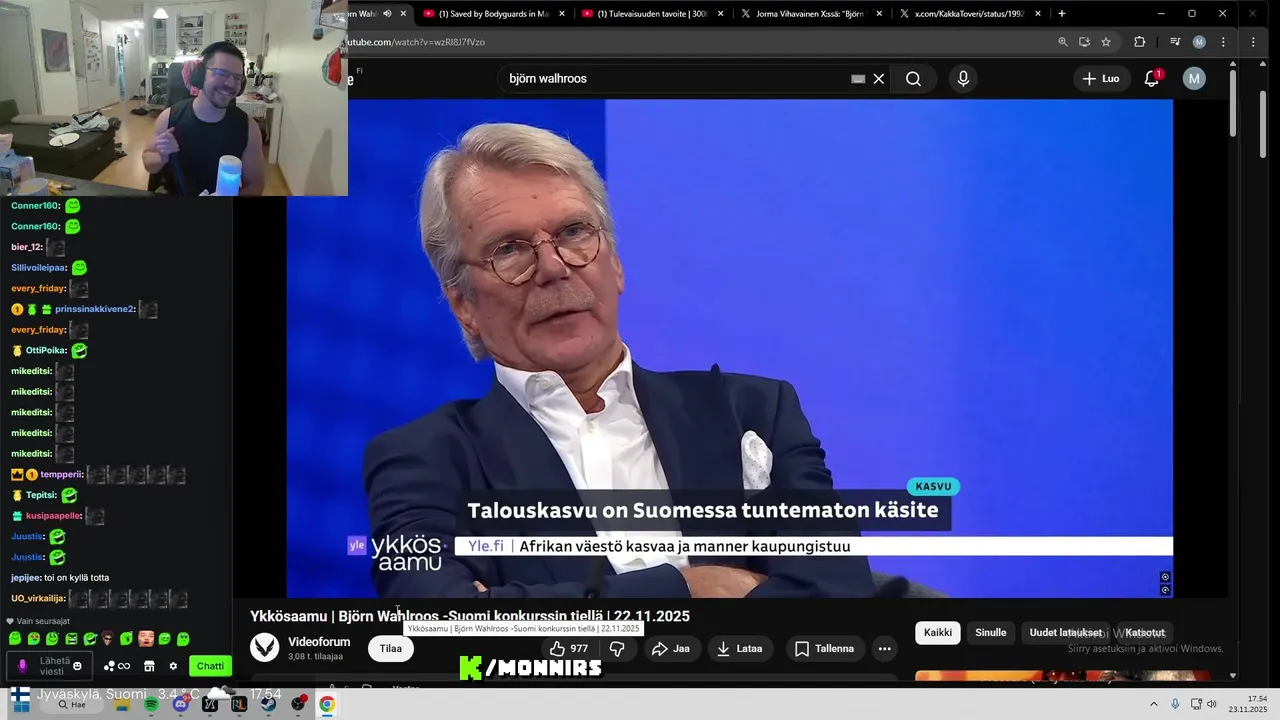Click the Luo create button
The image size is (1280, 720).
coord(1101,79)
